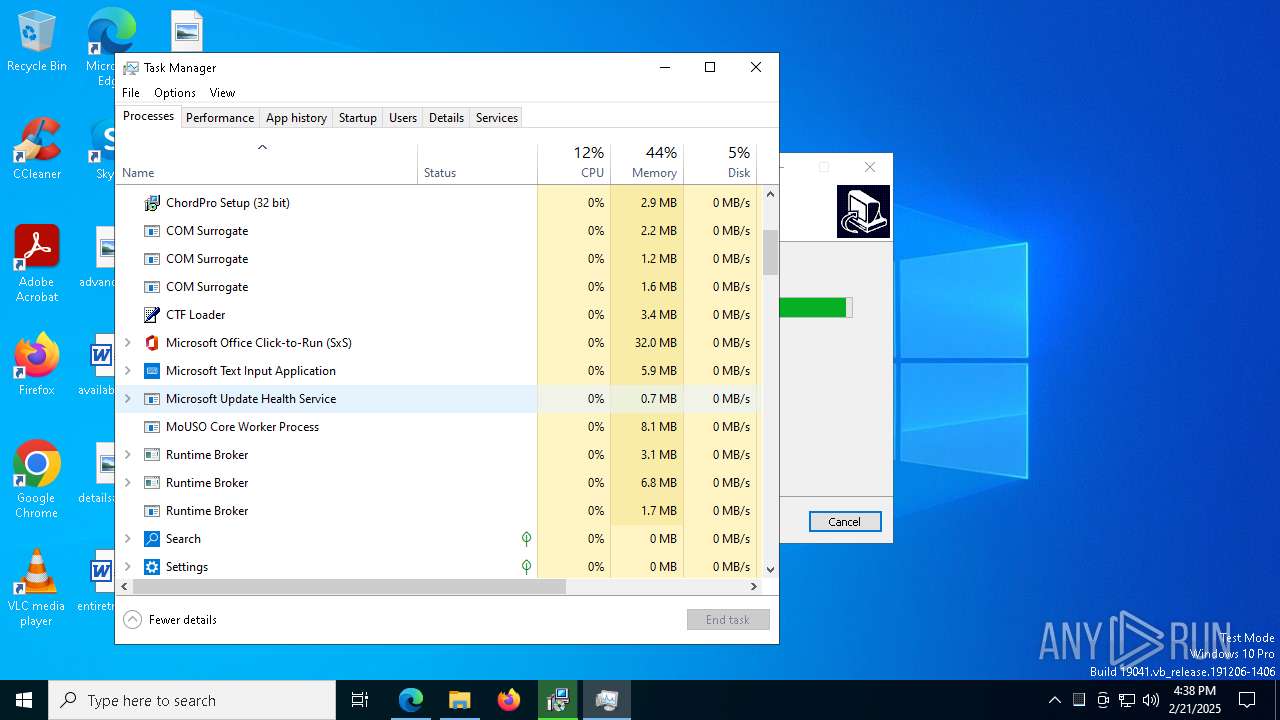This screenshot has height=720, width=1280.
Task: Switch to the App history tab
Action: coord(296,118)
